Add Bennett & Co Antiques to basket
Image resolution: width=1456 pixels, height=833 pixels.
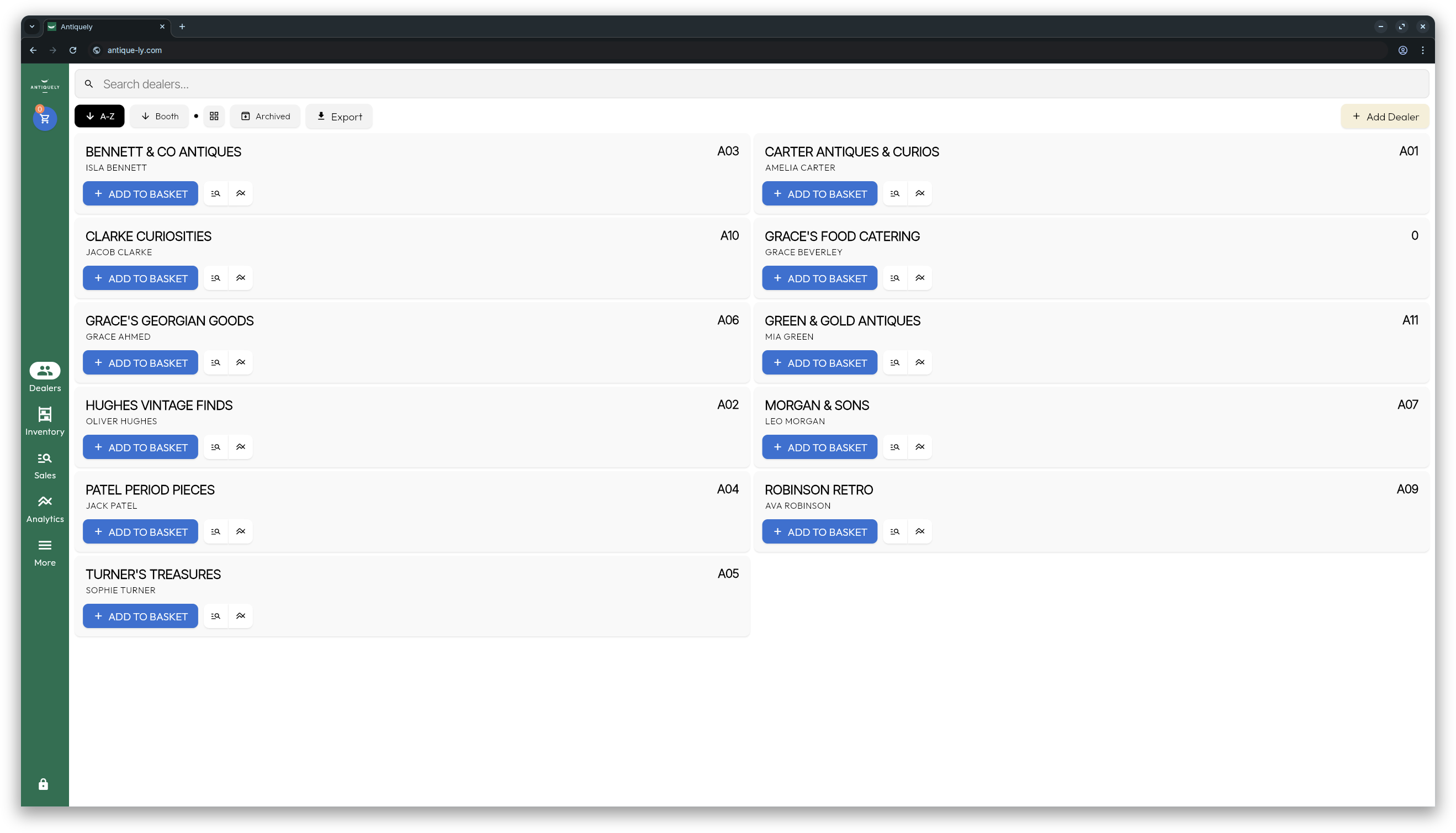(x=141, y=193)
